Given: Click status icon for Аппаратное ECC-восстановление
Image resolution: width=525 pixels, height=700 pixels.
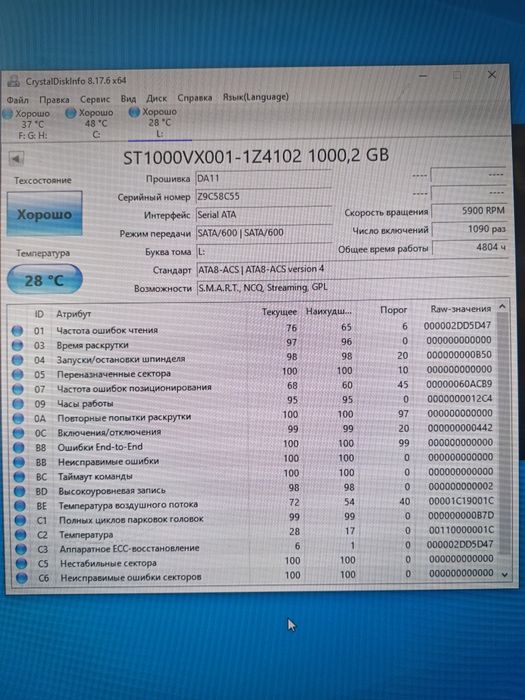Looking at the screenshot, I should [x=21, y=549].
